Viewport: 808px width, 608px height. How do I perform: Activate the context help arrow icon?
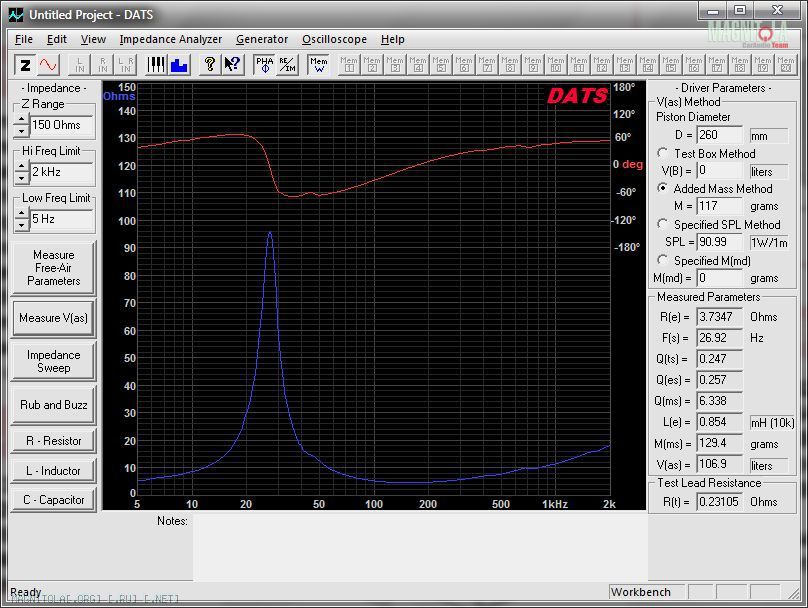pyautogui.click(x=232, y=65)
